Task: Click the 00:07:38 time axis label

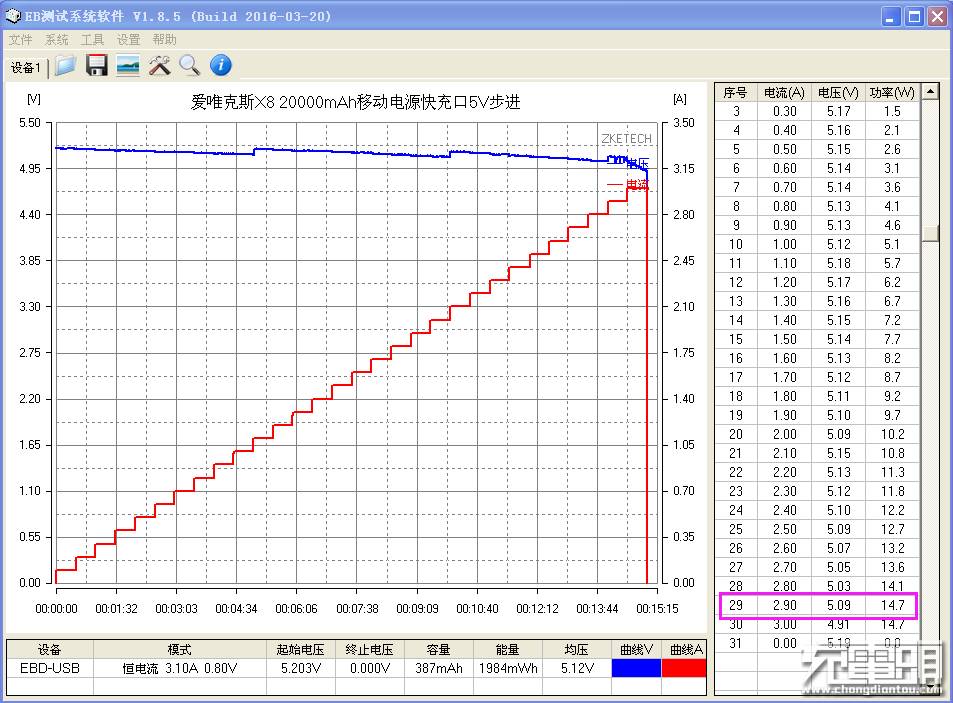Action: (357, 608)
